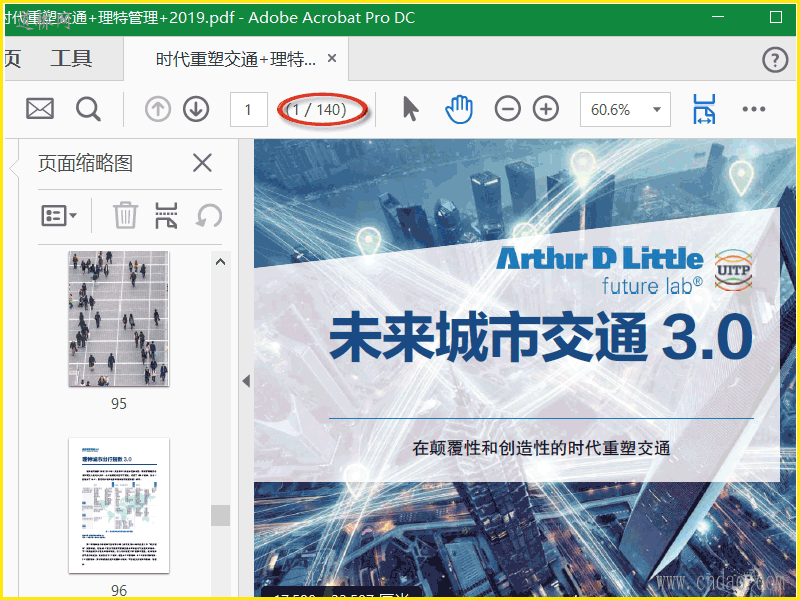
Task: Click the 页面缩略图 panel title
Action: 85,163
